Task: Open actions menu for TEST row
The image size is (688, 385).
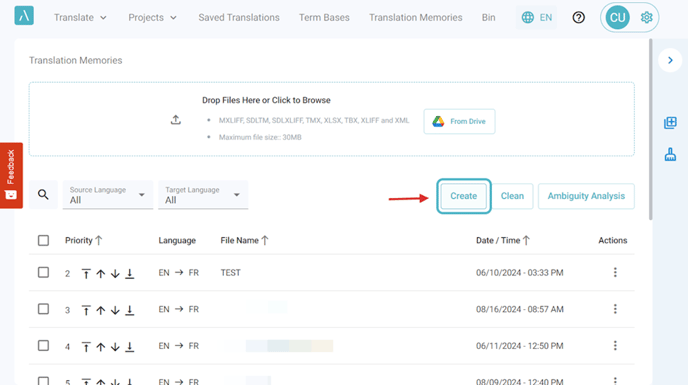Action: coord(615,273)
